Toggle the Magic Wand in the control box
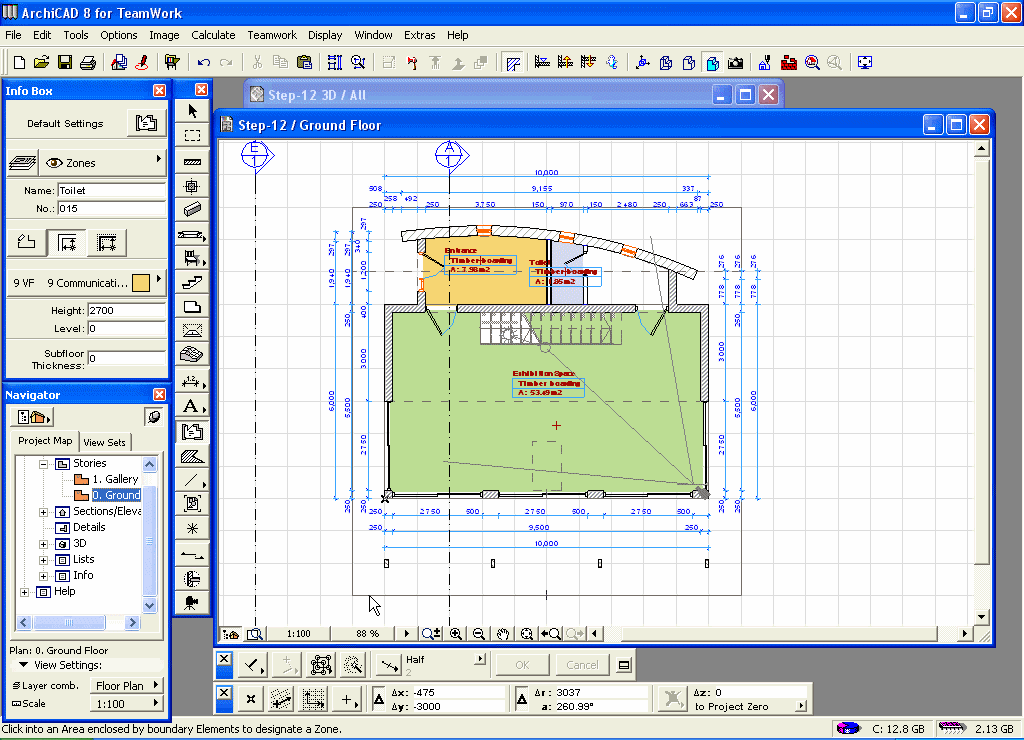Image resolution: width=1024 pixels, height=740 pixels. (352, 664)
